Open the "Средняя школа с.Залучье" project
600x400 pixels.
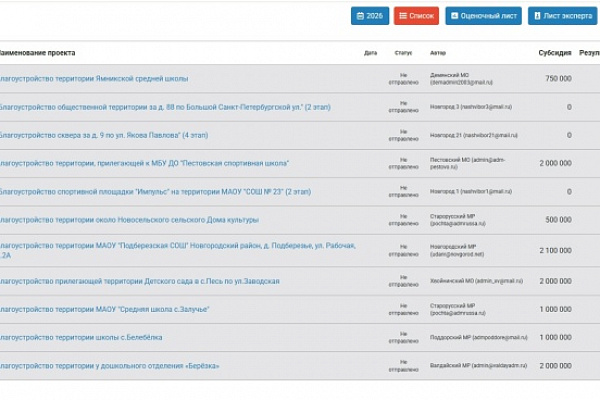click(x=104, y=310)
